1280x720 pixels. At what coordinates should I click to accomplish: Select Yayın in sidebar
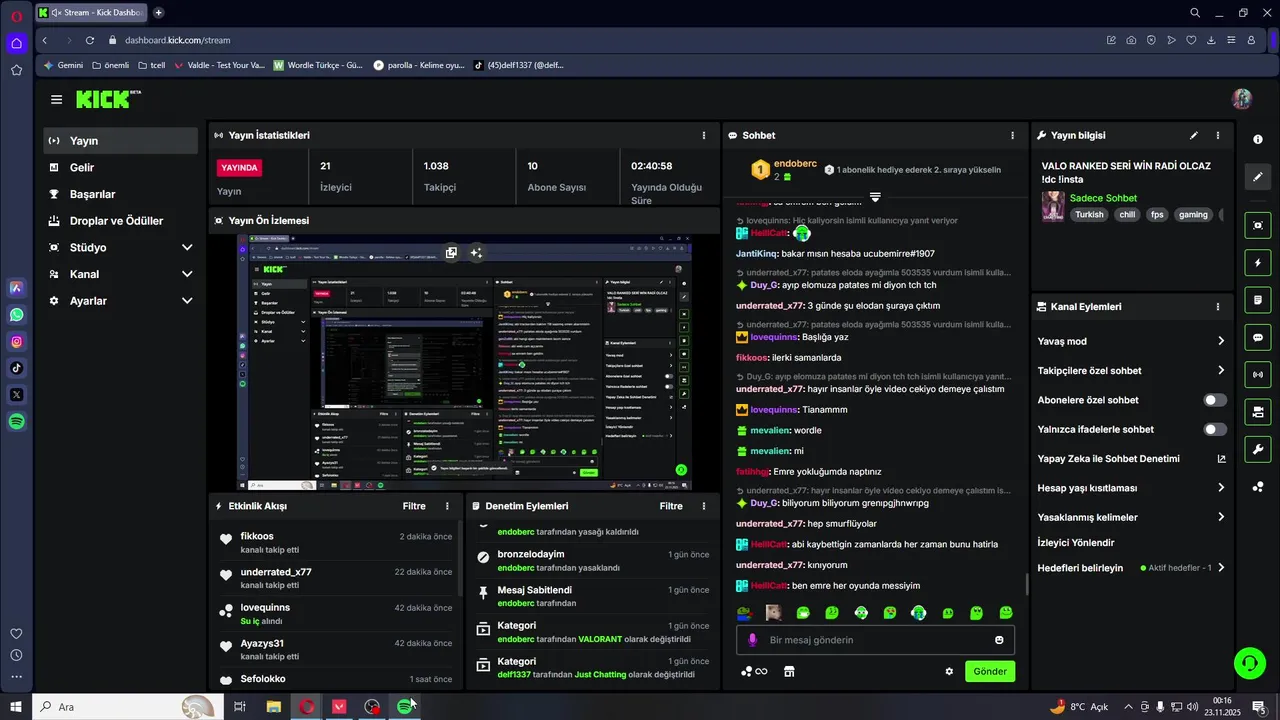tap(120, 141)
